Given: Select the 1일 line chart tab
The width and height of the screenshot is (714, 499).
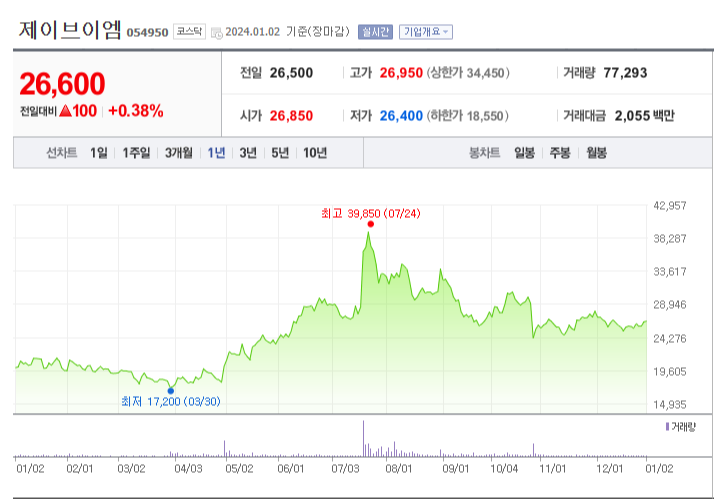Looking at the screenshot, I should click(x=98, y=153).
